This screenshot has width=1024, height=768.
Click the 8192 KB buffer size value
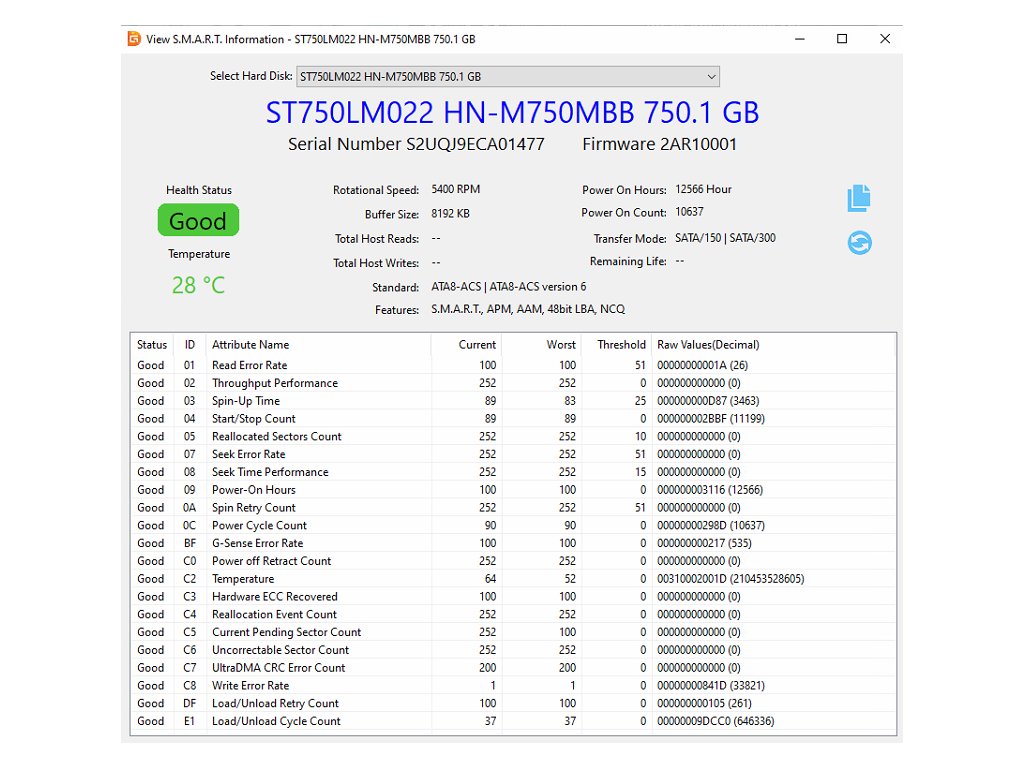click(x=450, y=214)
